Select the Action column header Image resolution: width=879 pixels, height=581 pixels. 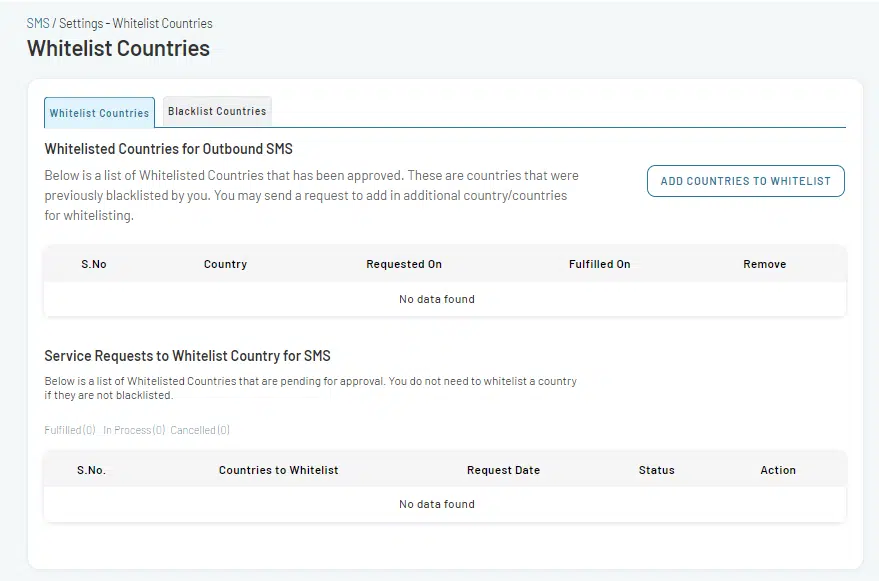click(778, 470)
